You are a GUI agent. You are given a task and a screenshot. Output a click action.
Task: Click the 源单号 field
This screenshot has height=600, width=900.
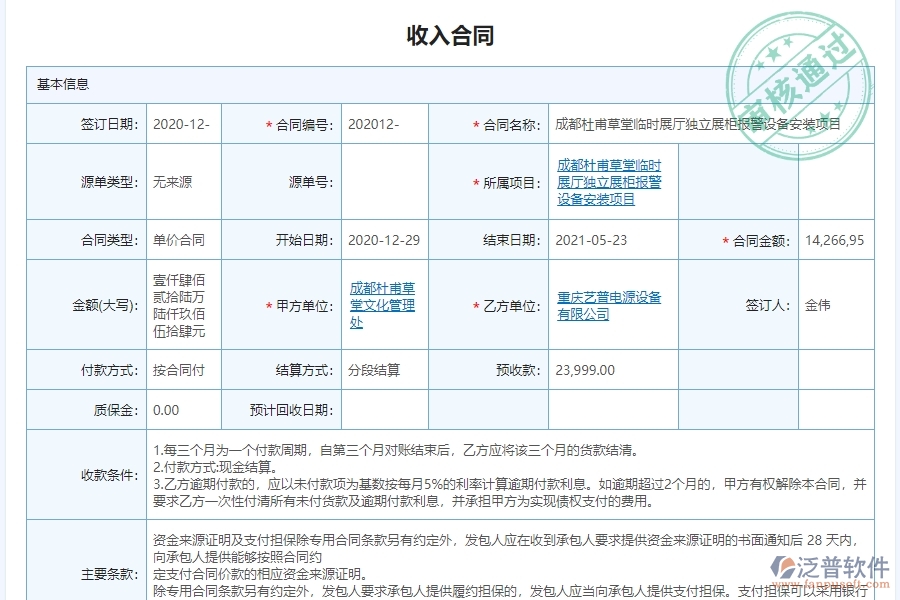pos(384,182)
